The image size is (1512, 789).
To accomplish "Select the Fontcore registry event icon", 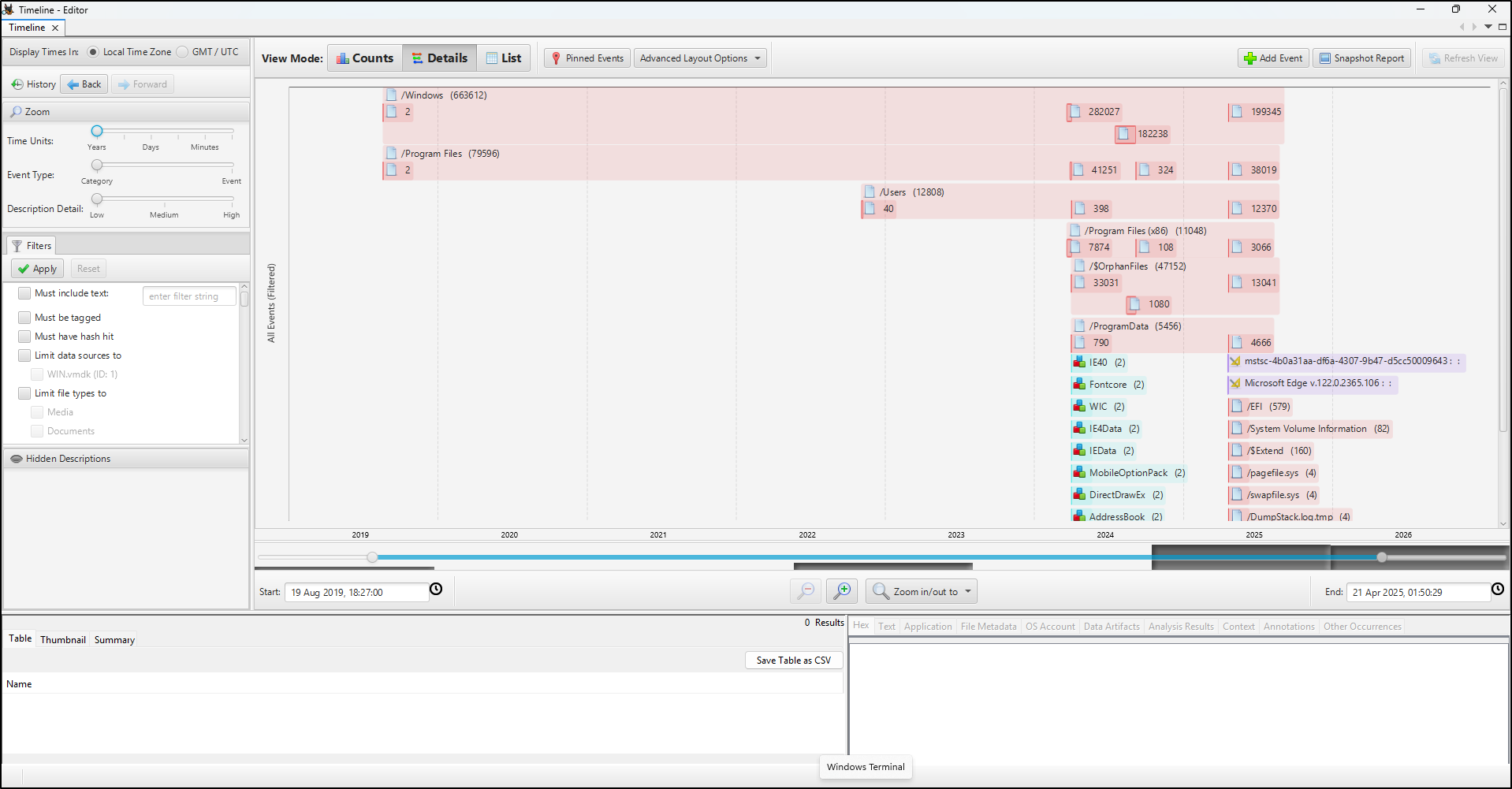I will [1079, 385].
